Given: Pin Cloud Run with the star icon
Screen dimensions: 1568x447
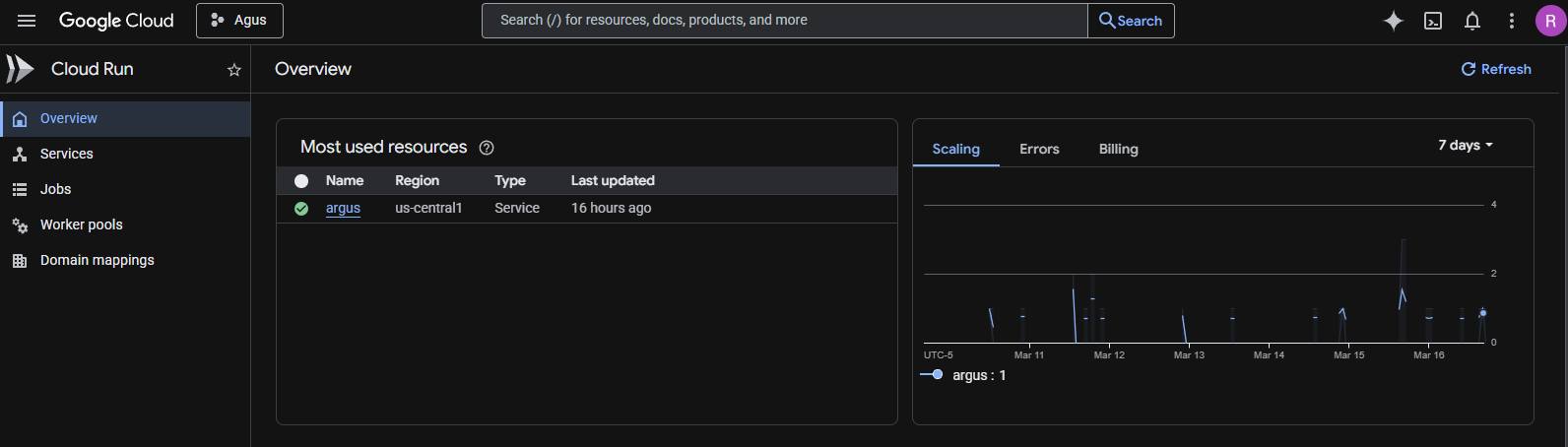Looking at the screenshot, I should tap(234, 70).
